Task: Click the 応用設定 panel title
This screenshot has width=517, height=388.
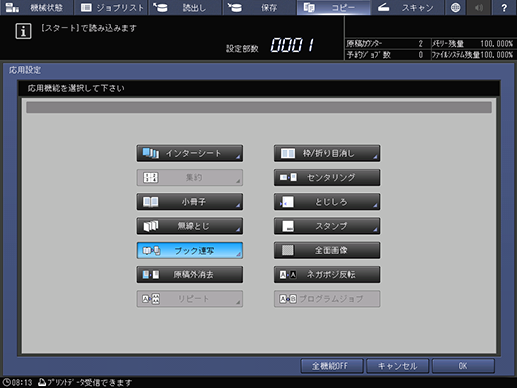Action: pos(25,70)
